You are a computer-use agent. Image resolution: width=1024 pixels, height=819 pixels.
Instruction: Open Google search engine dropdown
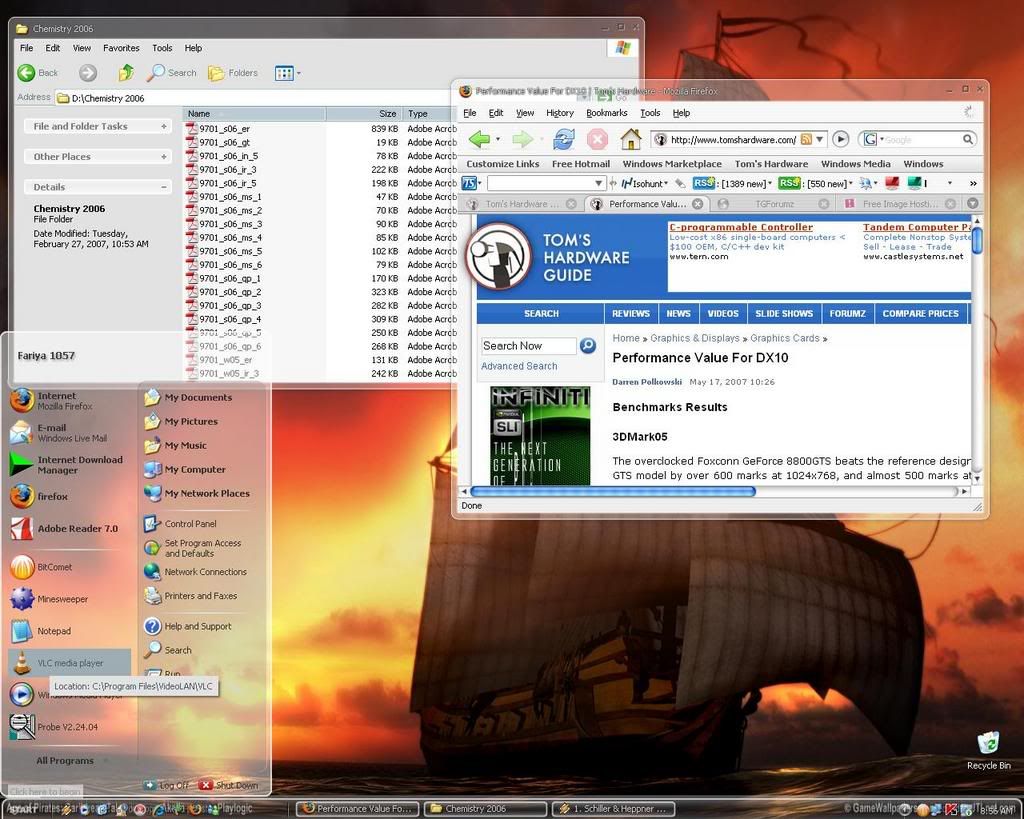872,139
